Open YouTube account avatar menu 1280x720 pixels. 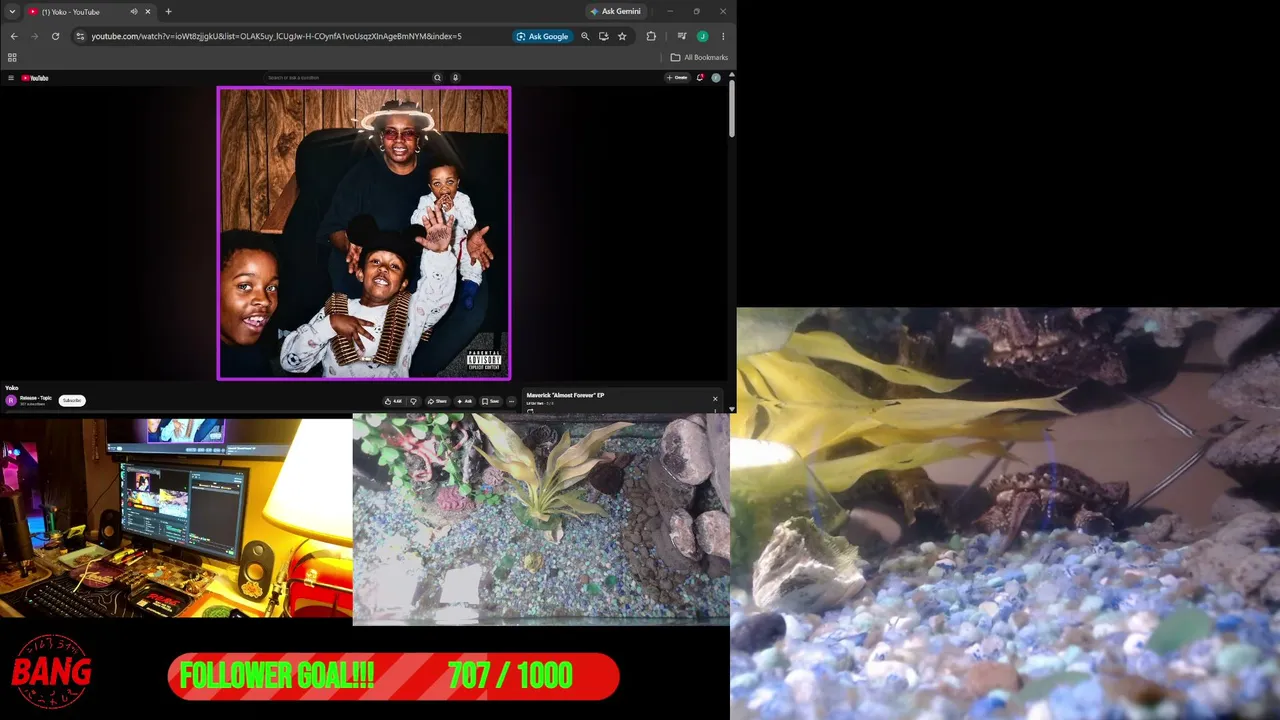click(x=716, y=77)
